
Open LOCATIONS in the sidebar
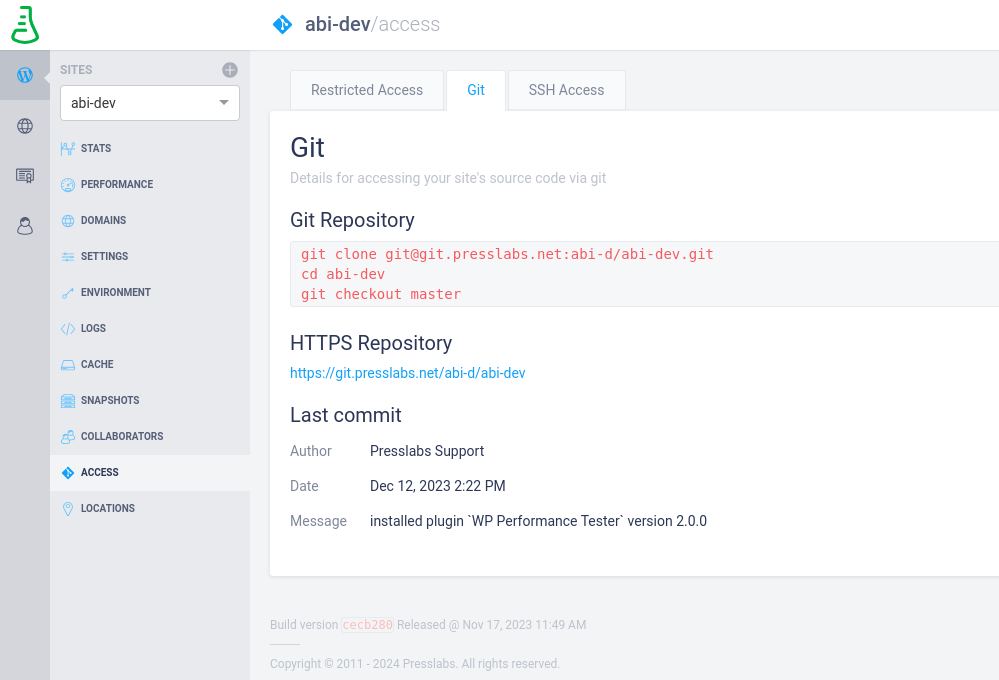pyautogui.click(x=108, y=509)
